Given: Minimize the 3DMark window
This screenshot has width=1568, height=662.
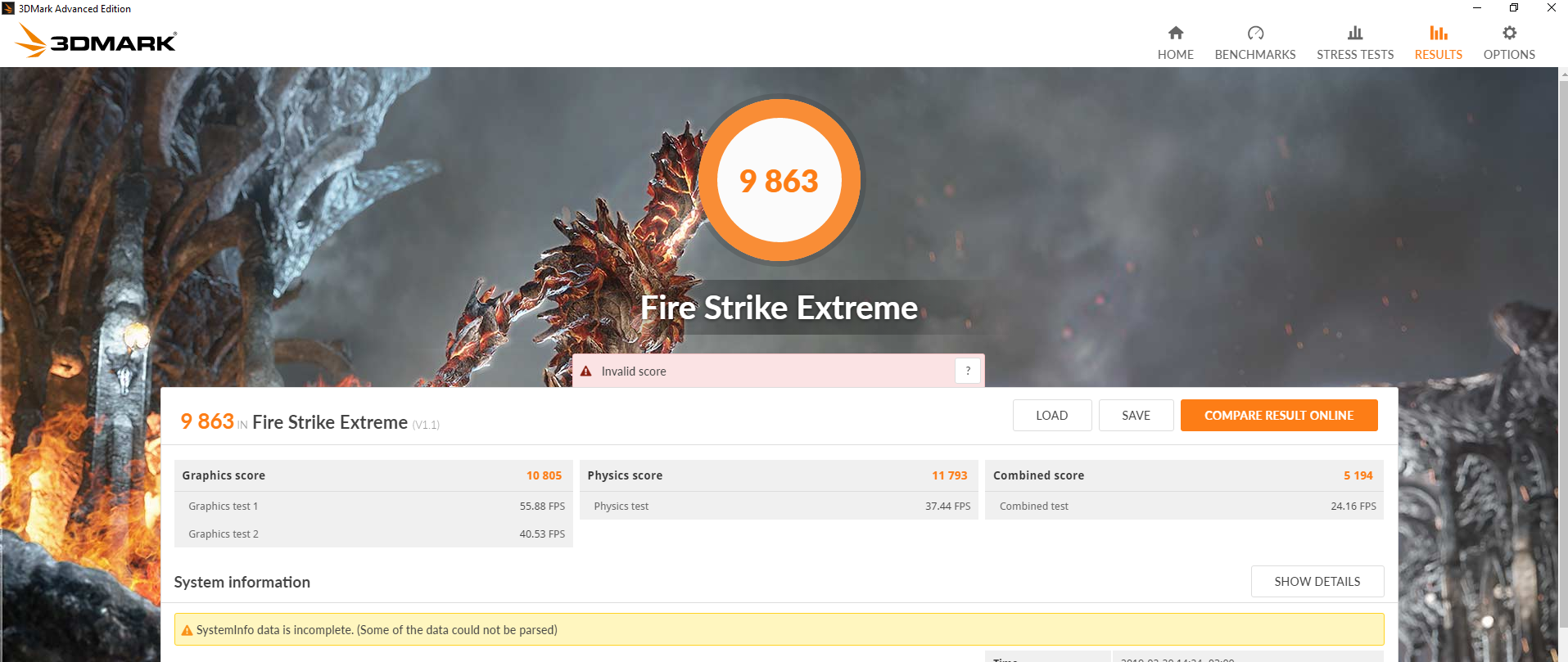Looking at the screenshot, I should 1477,8.
